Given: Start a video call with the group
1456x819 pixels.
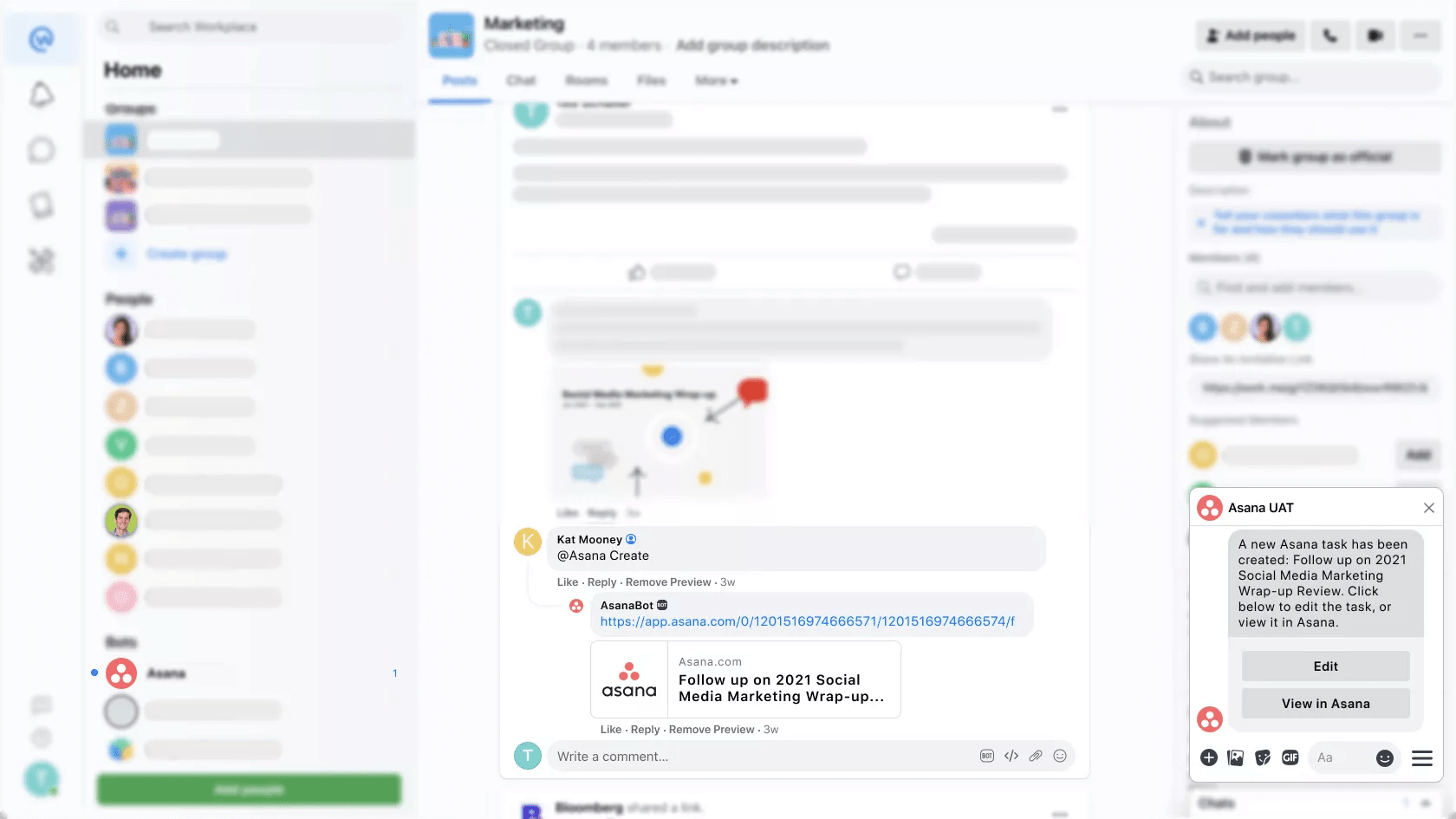Looking at the screenshot, I should [x=1375, y=36].
